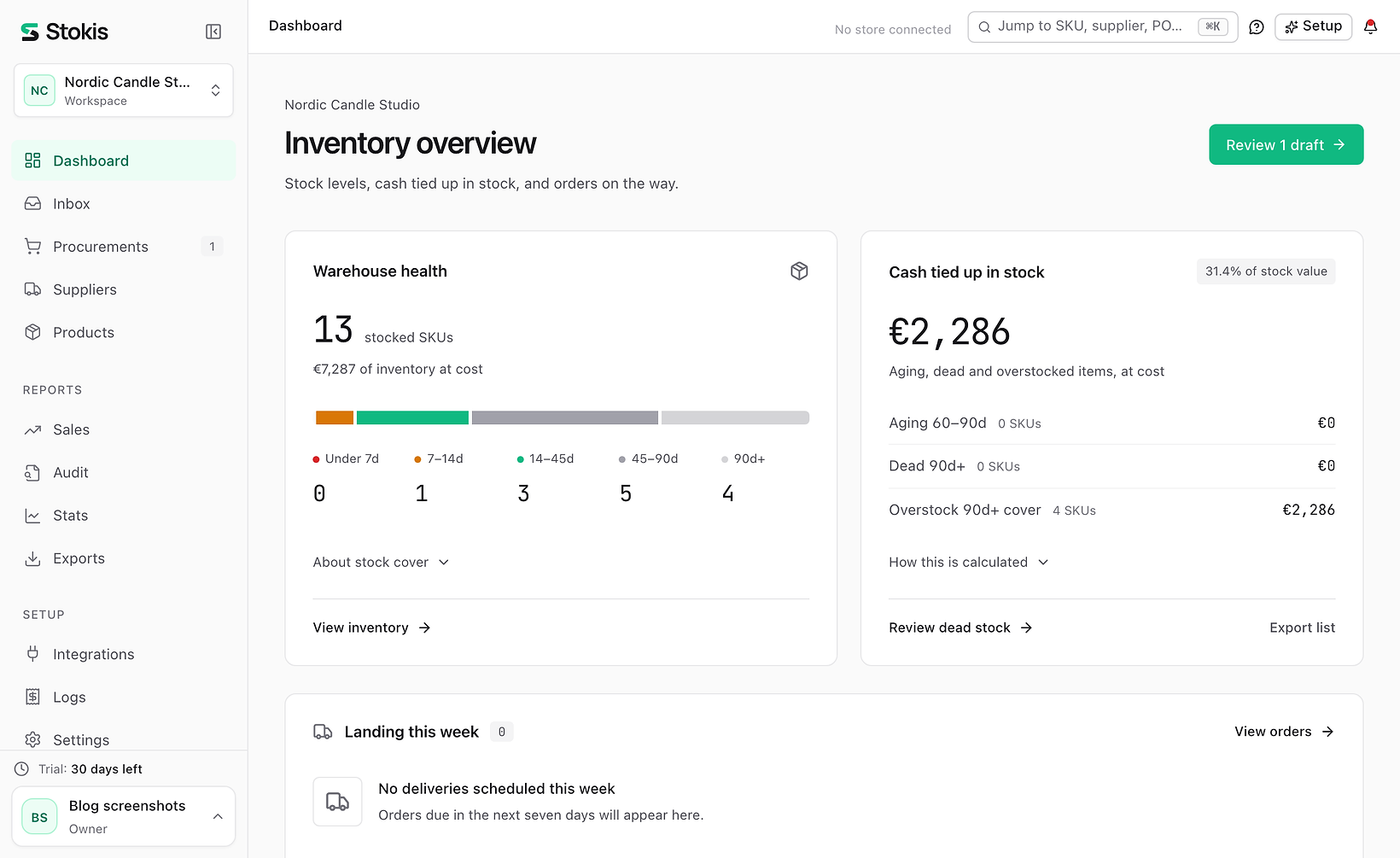Image resolution: width=1400 pixels, height=858 pixels.
Task: Click the Landing this week truck icon
Action: point(323,732)
